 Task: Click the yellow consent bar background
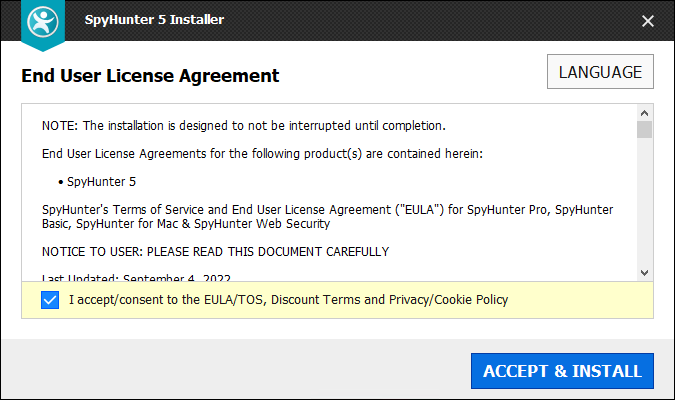click(x=580, y=299)
